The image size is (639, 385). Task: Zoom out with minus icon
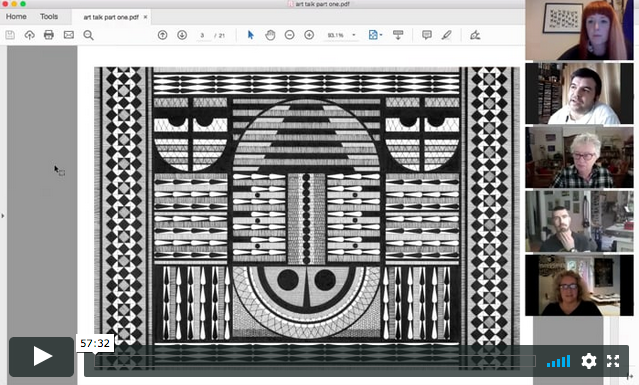point(289,35)
